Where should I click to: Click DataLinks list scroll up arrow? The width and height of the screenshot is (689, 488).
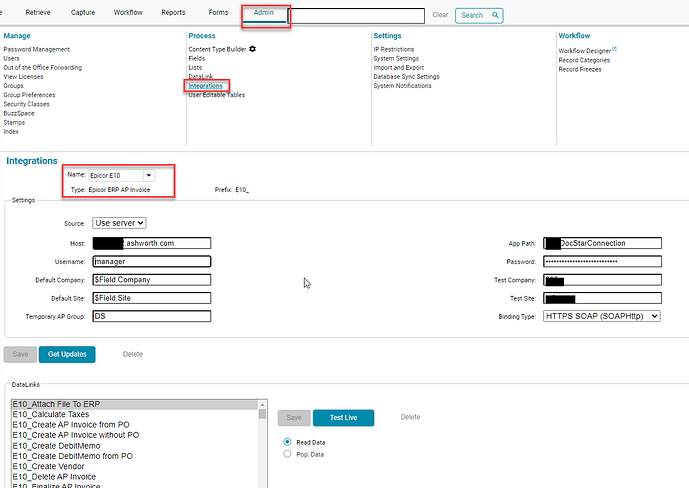click(262, 404)
